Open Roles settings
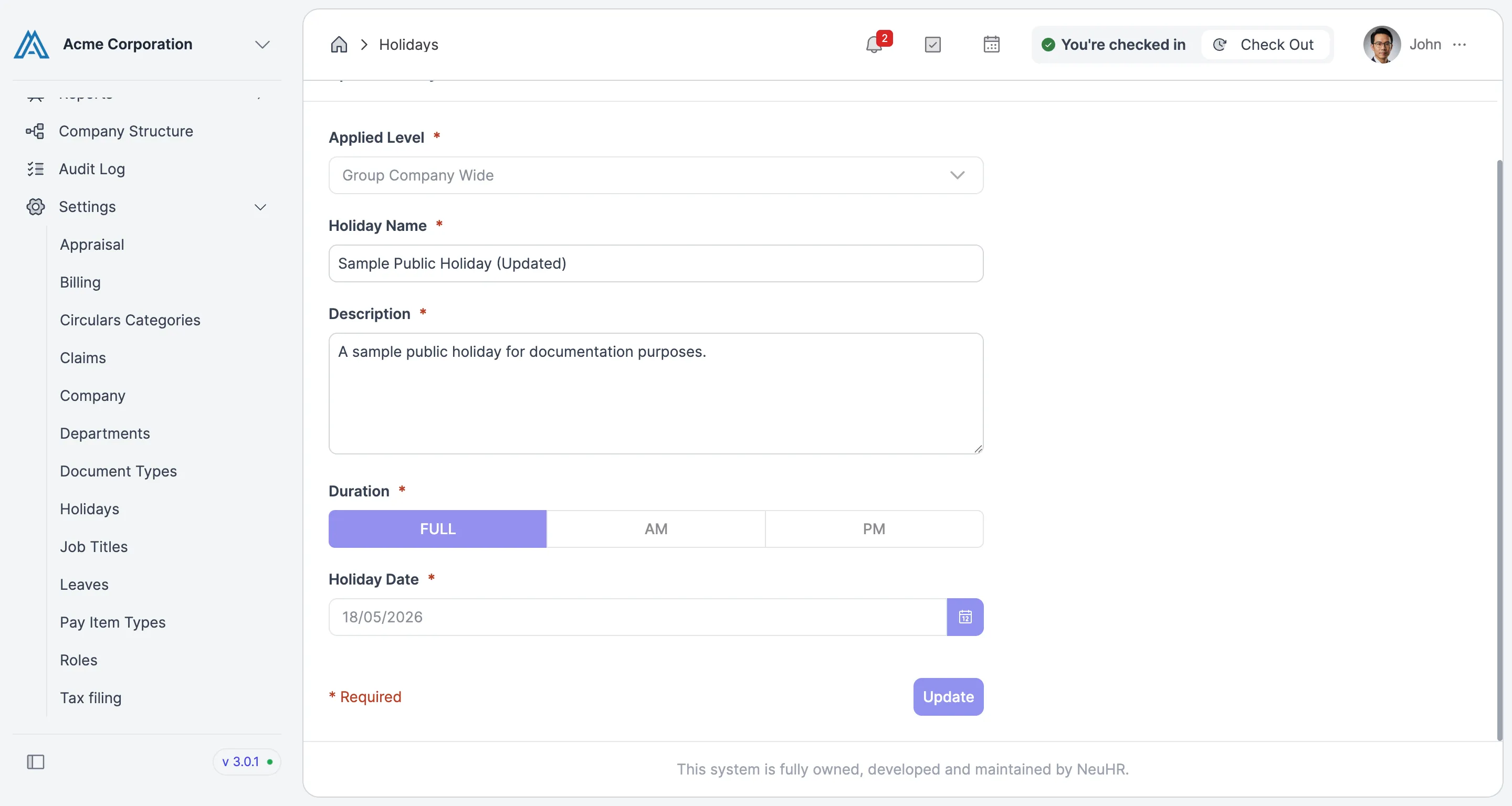 click(79, 661)
